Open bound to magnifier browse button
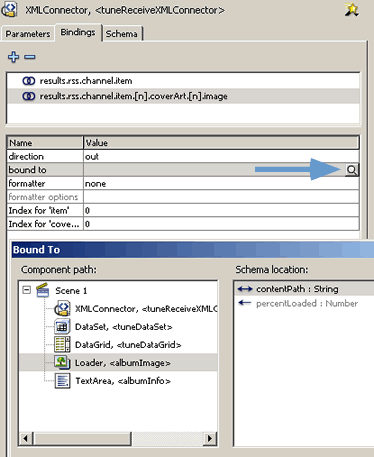Screen dimensions: 374x457 coord(352,170)
